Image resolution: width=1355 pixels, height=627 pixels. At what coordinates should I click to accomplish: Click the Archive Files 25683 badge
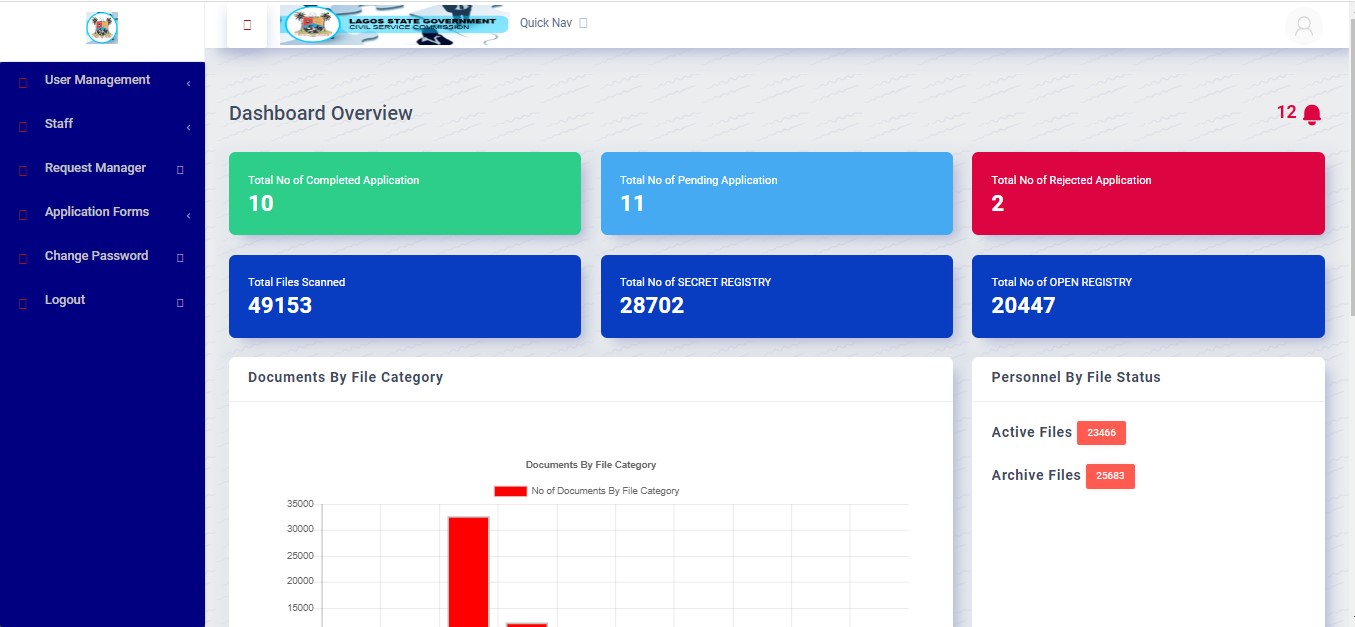click(x=1109, y=476)
